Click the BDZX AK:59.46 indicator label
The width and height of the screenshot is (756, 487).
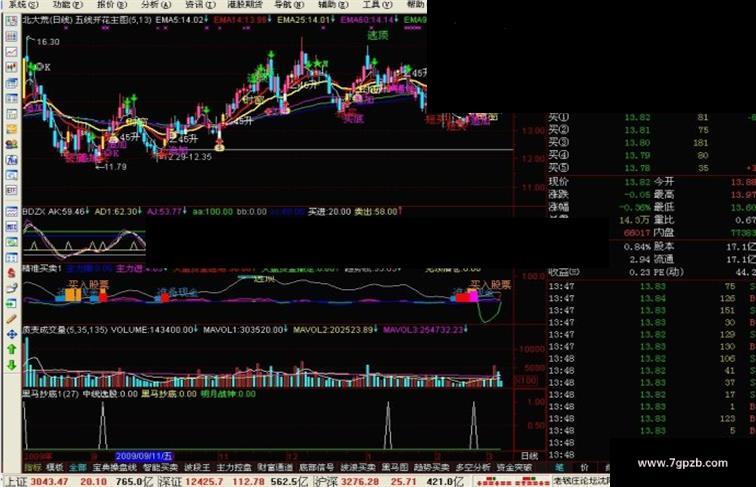coord(54,211)
